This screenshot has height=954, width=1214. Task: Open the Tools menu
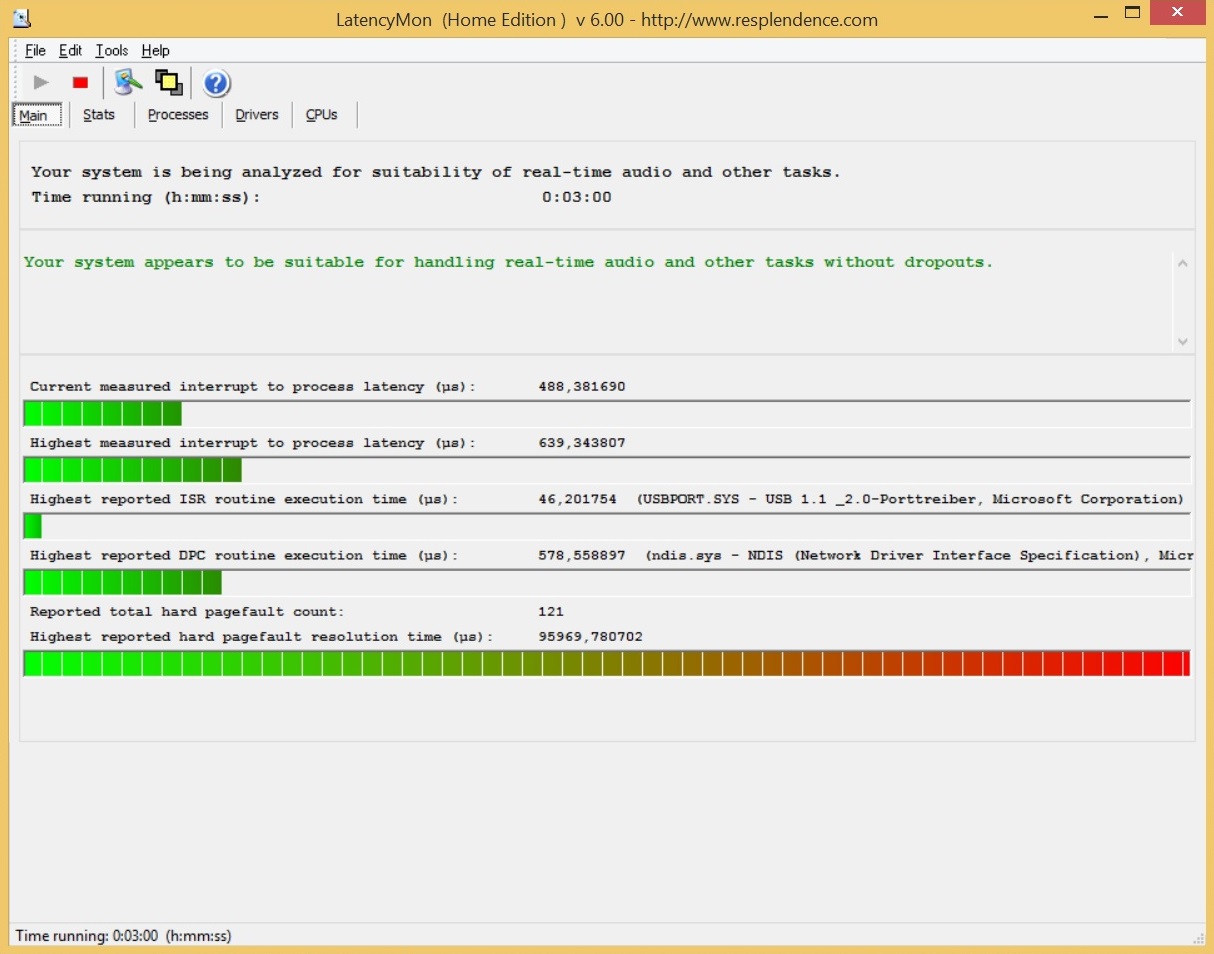tap(112, 50)
